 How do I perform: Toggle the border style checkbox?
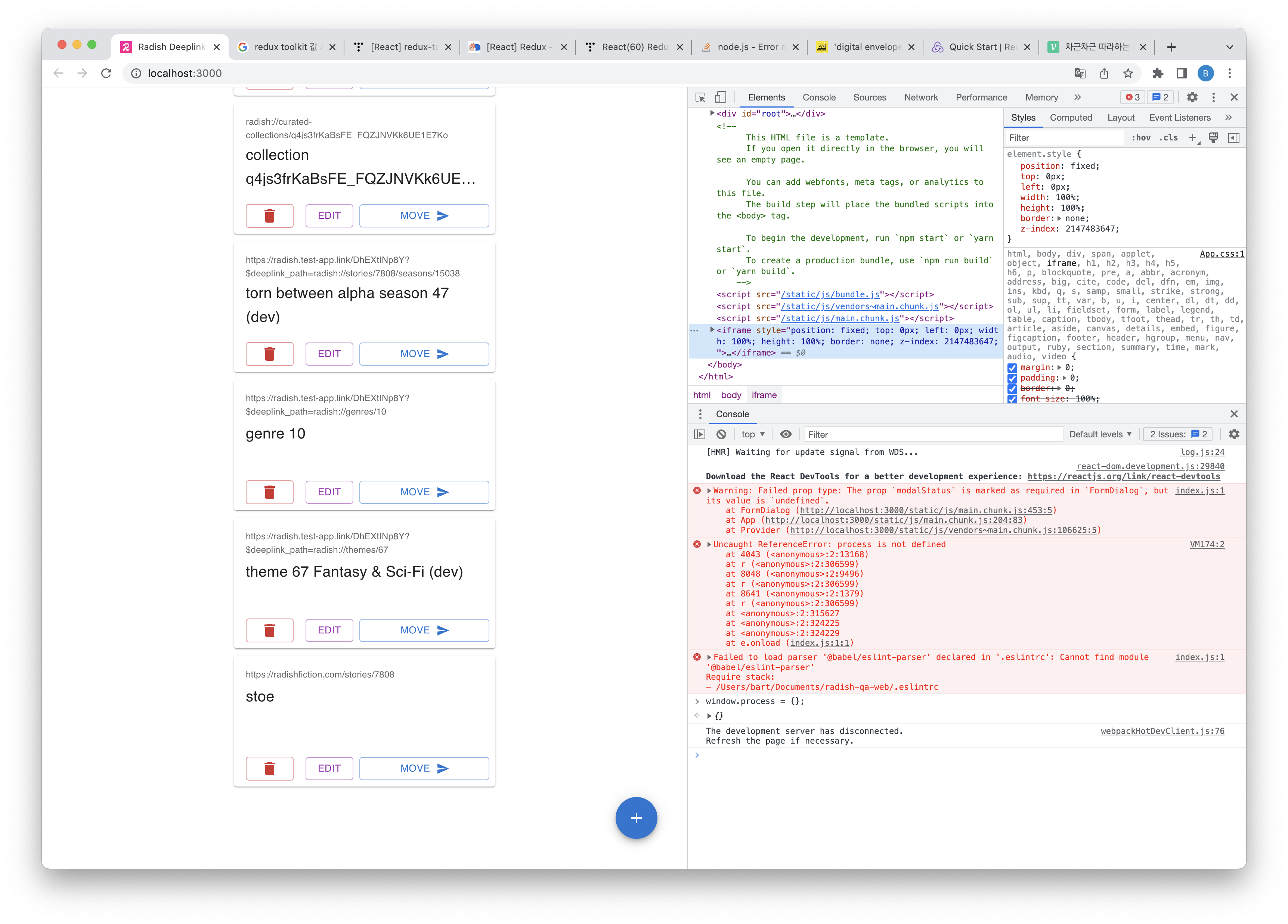(x=1012, y=389)
